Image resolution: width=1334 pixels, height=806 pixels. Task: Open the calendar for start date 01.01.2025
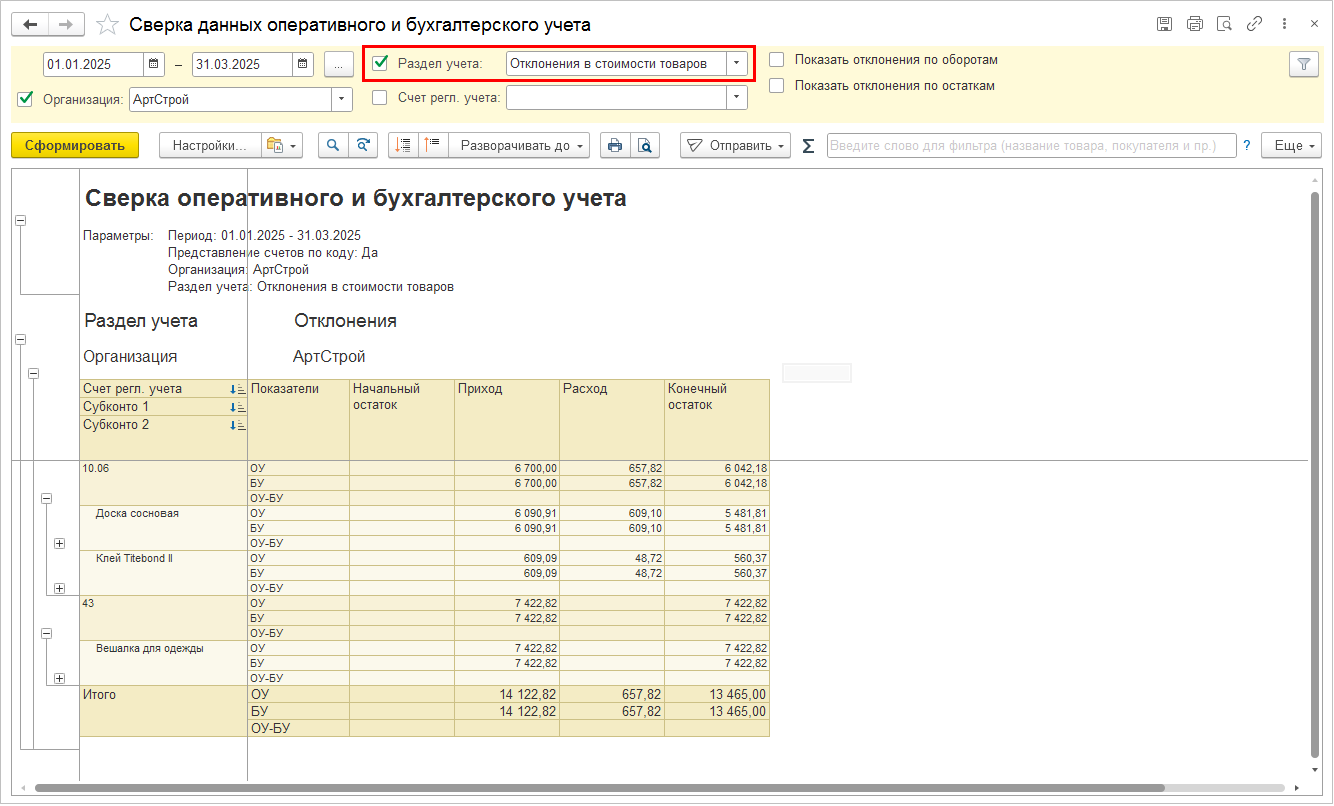coord(154,64)
